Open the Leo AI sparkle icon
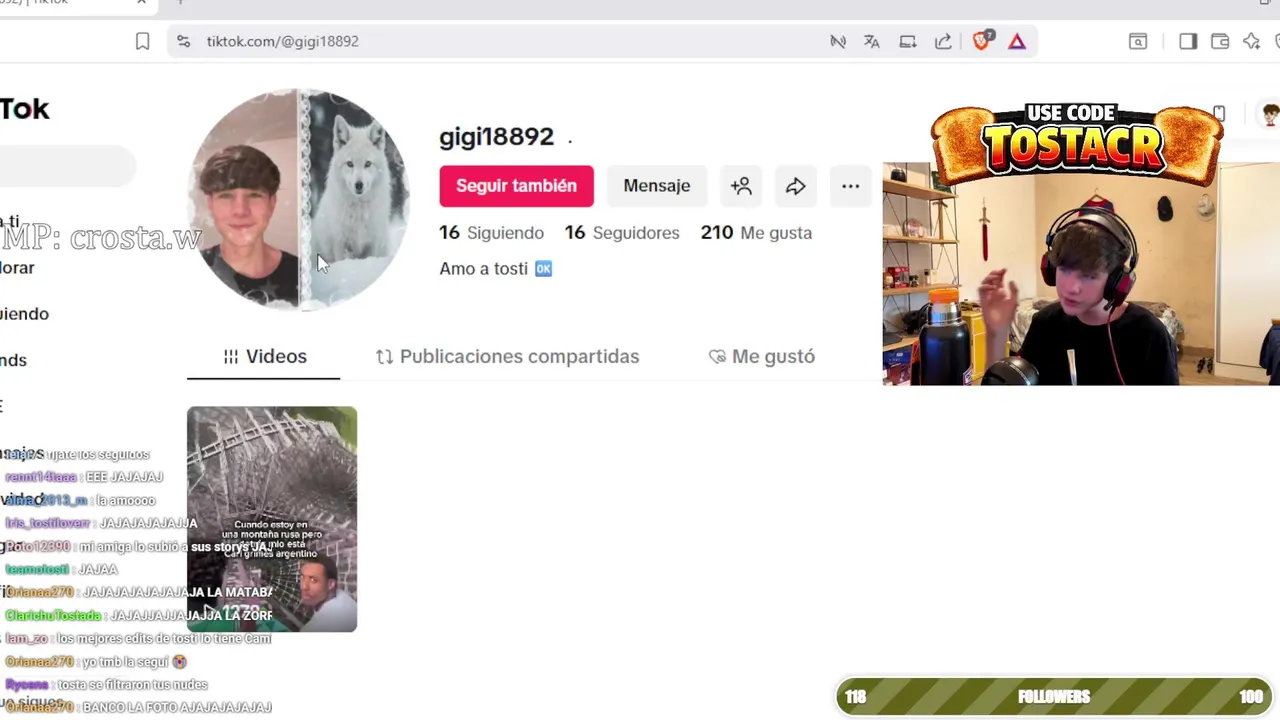Image resolution: width=1280 pixels, height=720 pixels. (x=1251, y=41)
